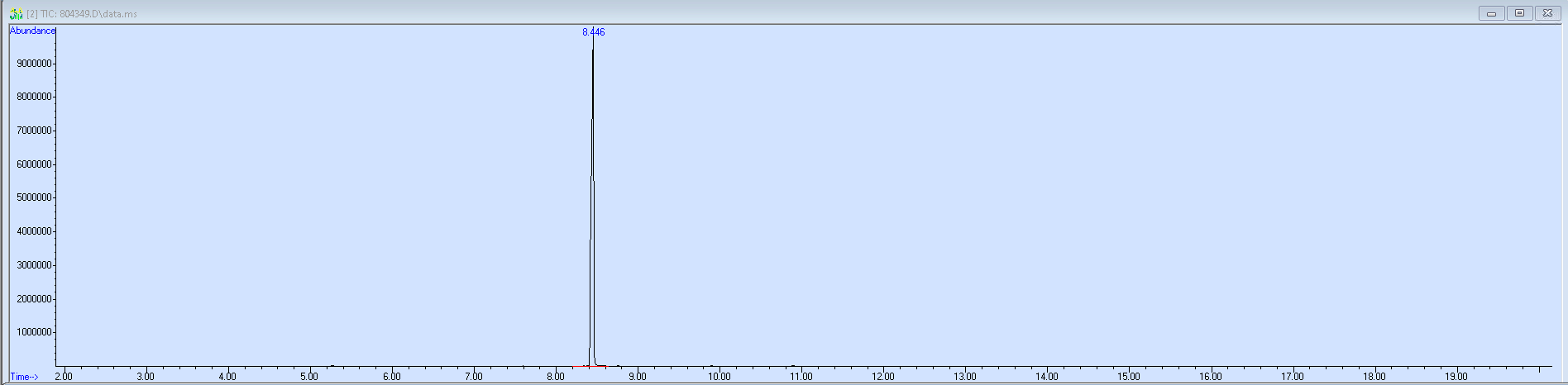Click the 16.00 time axis label
Image resolution: width=1568 pixels, height=385 pixels.
pyautogui.click(x=1211, y=377)
